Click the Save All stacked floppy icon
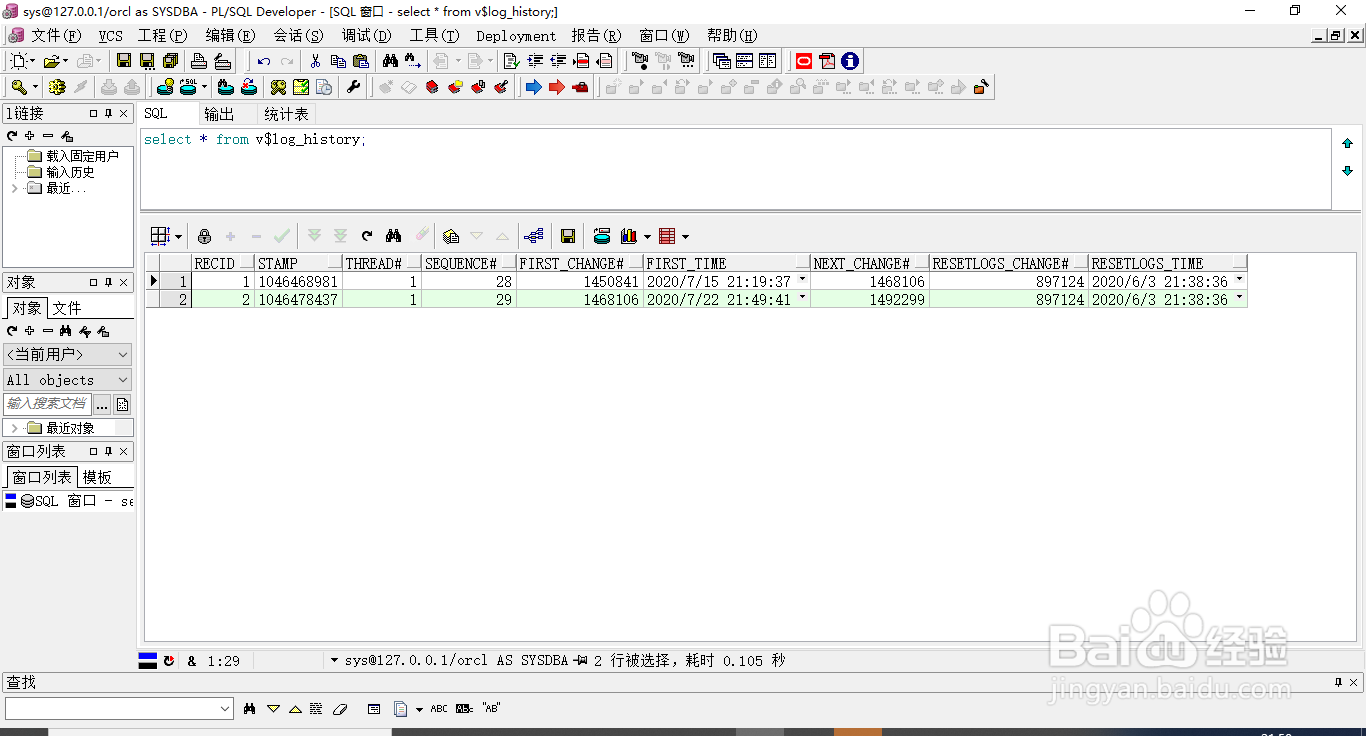 [170, 61]
